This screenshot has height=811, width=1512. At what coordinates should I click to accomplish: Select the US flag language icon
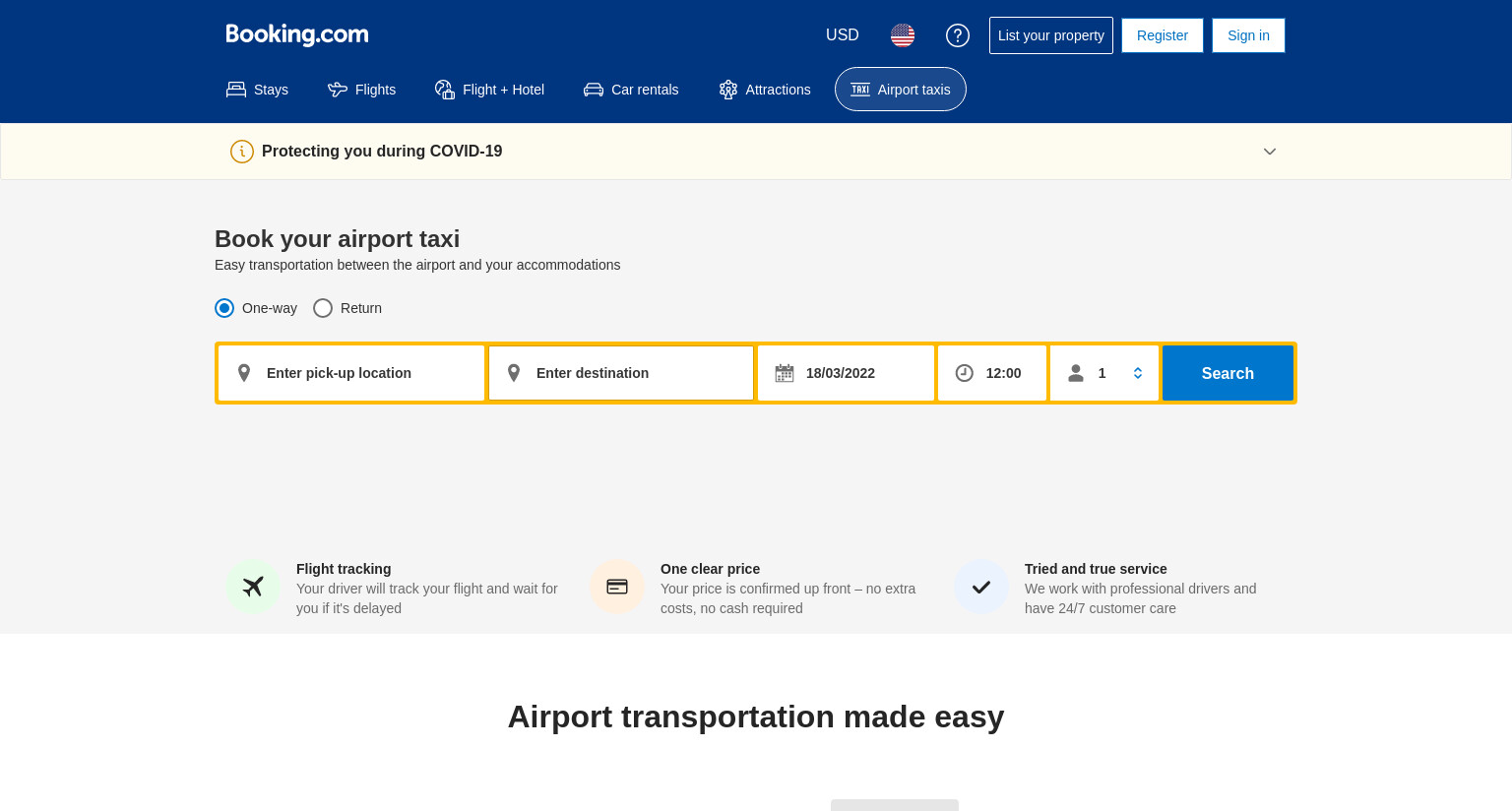point(903,35)
